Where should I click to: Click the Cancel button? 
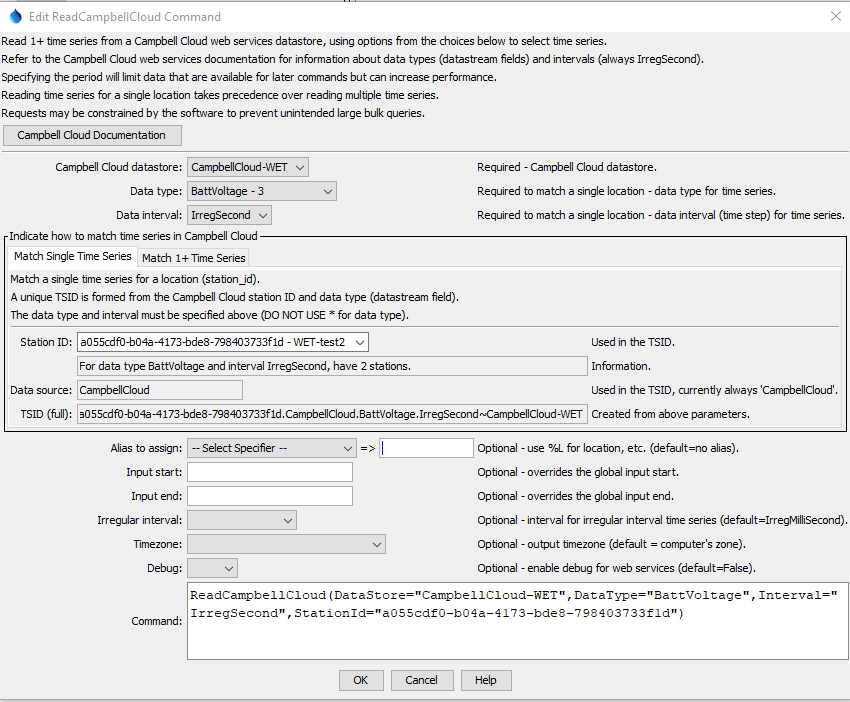coord(421,680)
